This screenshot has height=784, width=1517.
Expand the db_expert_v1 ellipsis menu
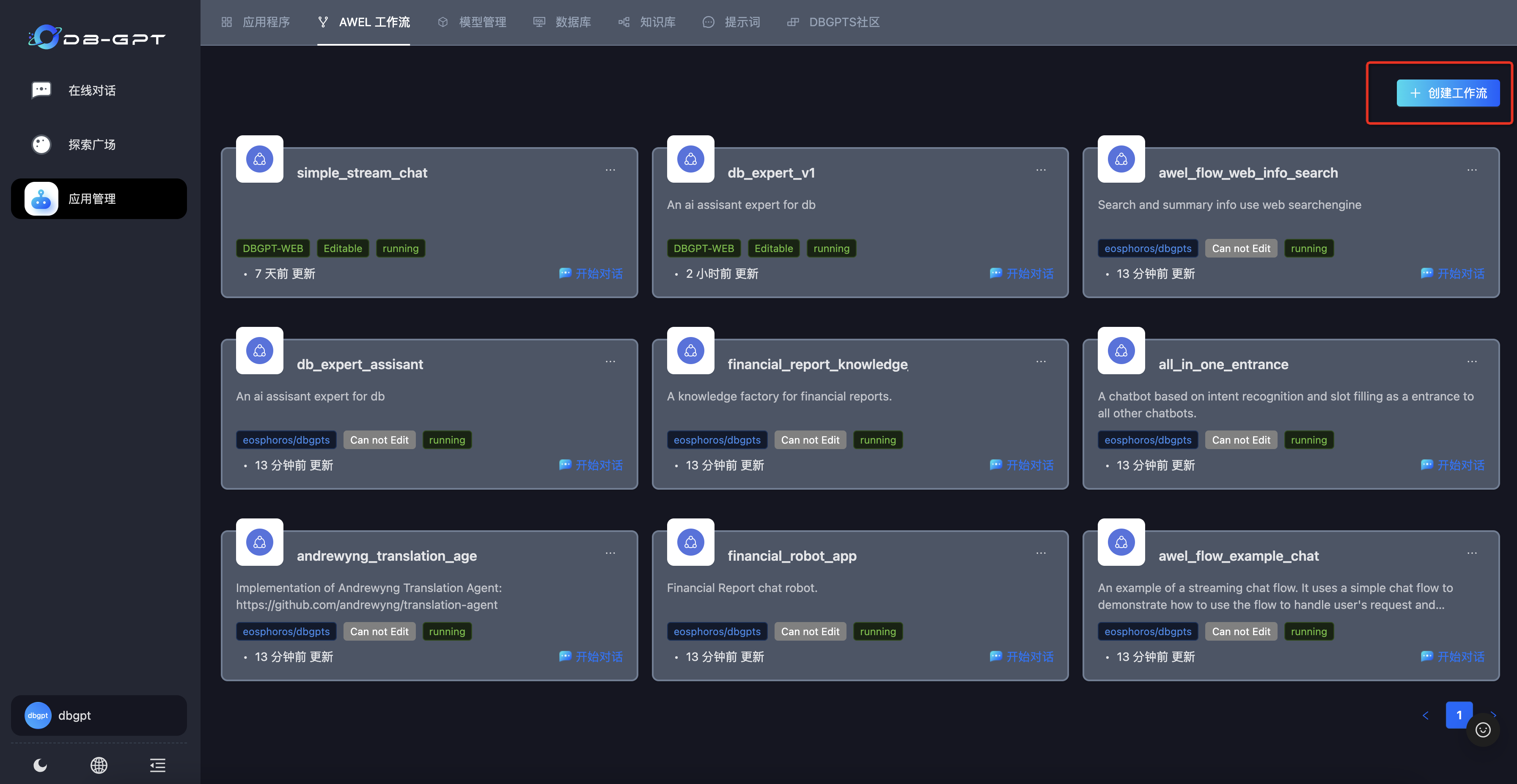(1041, 170)
